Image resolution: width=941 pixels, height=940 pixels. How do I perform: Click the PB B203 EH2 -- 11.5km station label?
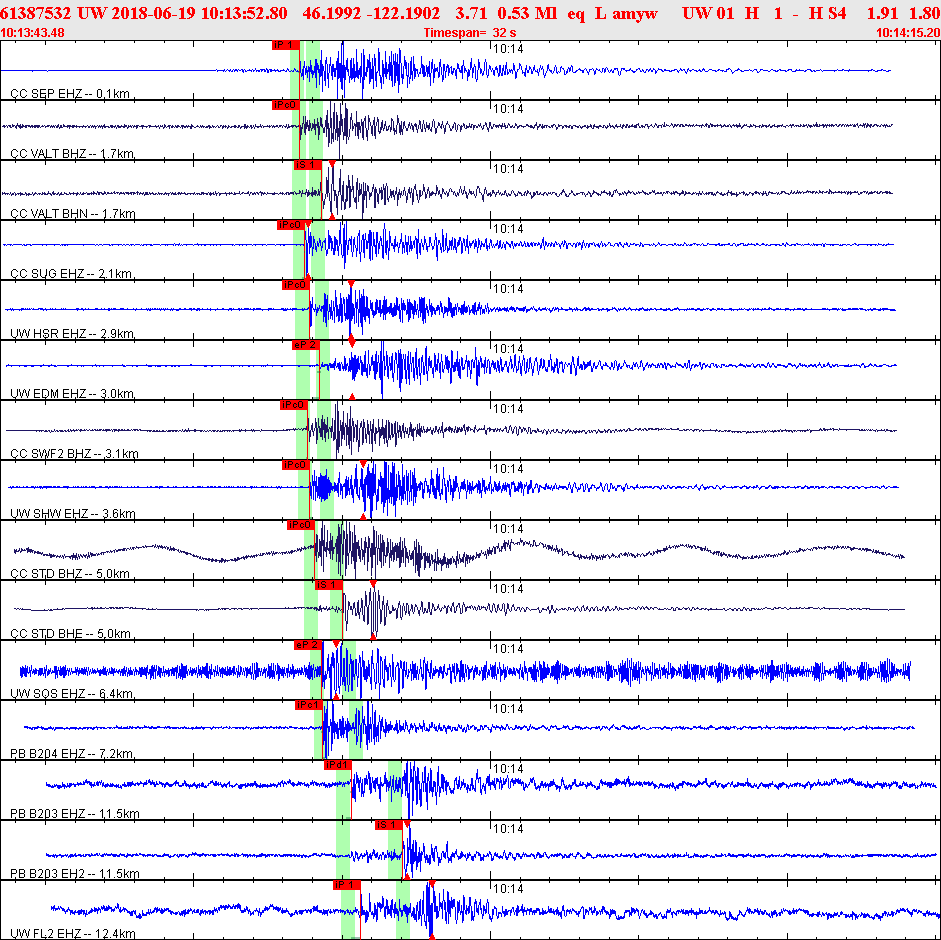coord(74,874)
